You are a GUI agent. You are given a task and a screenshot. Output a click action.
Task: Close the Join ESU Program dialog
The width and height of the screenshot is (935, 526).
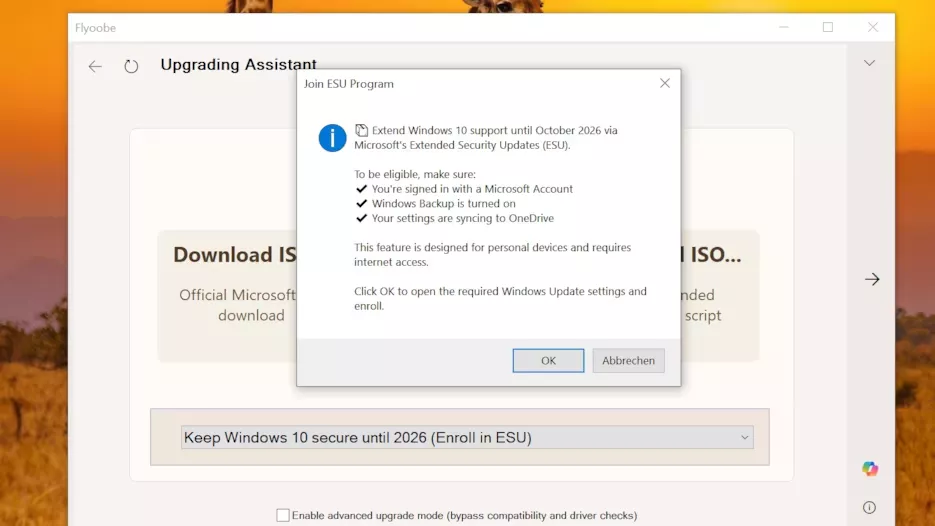click(x=664, y=84)
